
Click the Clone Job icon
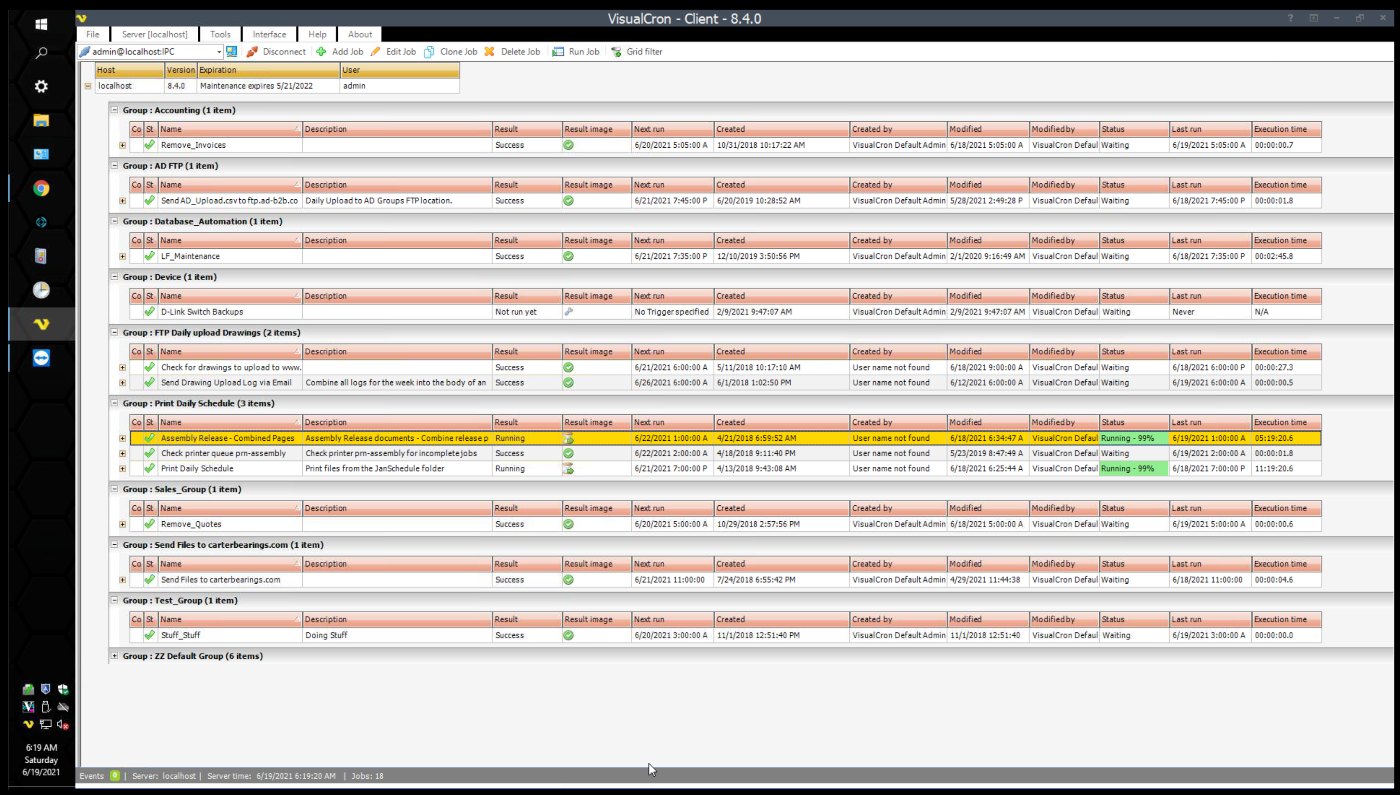coord(429,52)
